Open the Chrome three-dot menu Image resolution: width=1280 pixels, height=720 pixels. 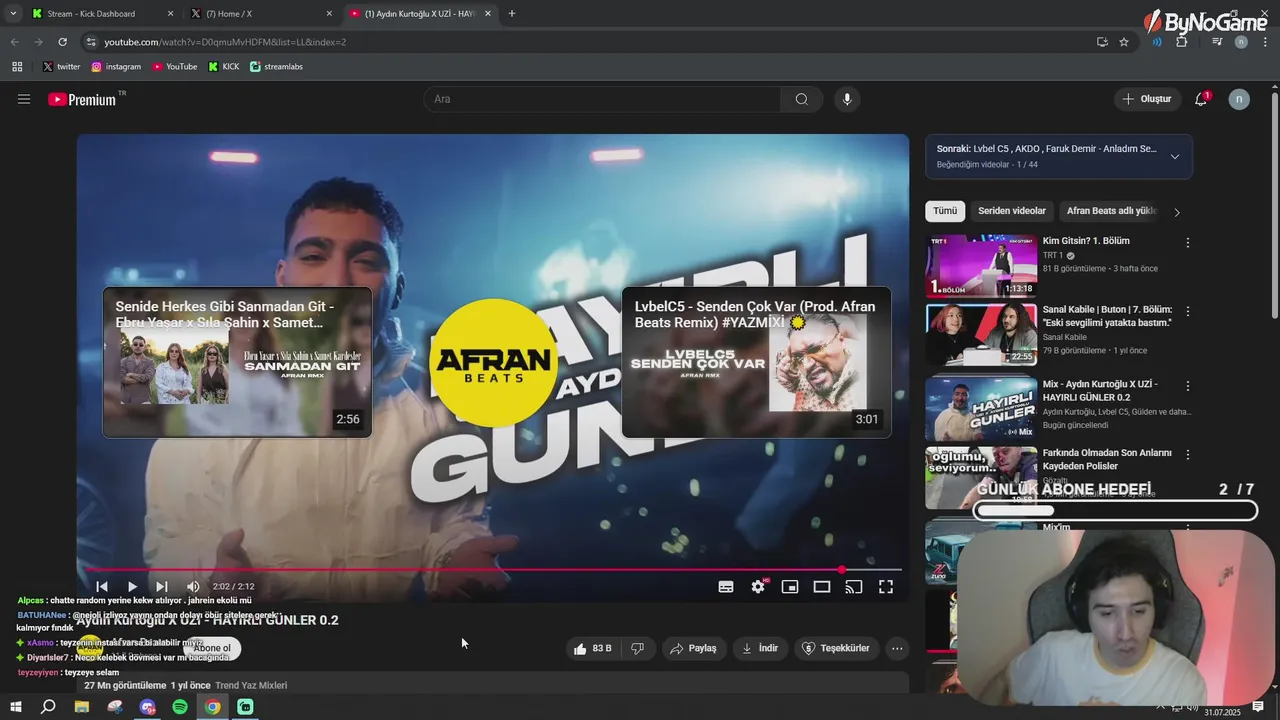click(x=1263, y=42)
